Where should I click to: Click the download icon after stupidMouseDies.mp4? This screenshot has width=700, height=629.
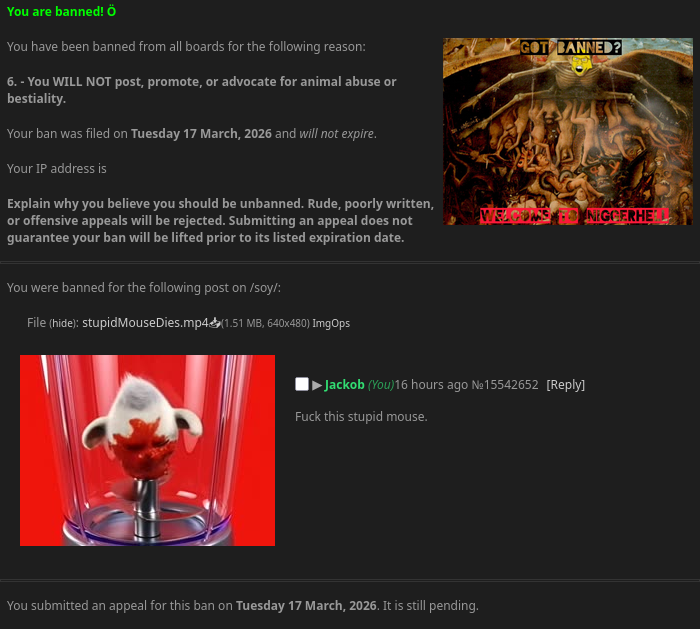click(x=215, y=322)
